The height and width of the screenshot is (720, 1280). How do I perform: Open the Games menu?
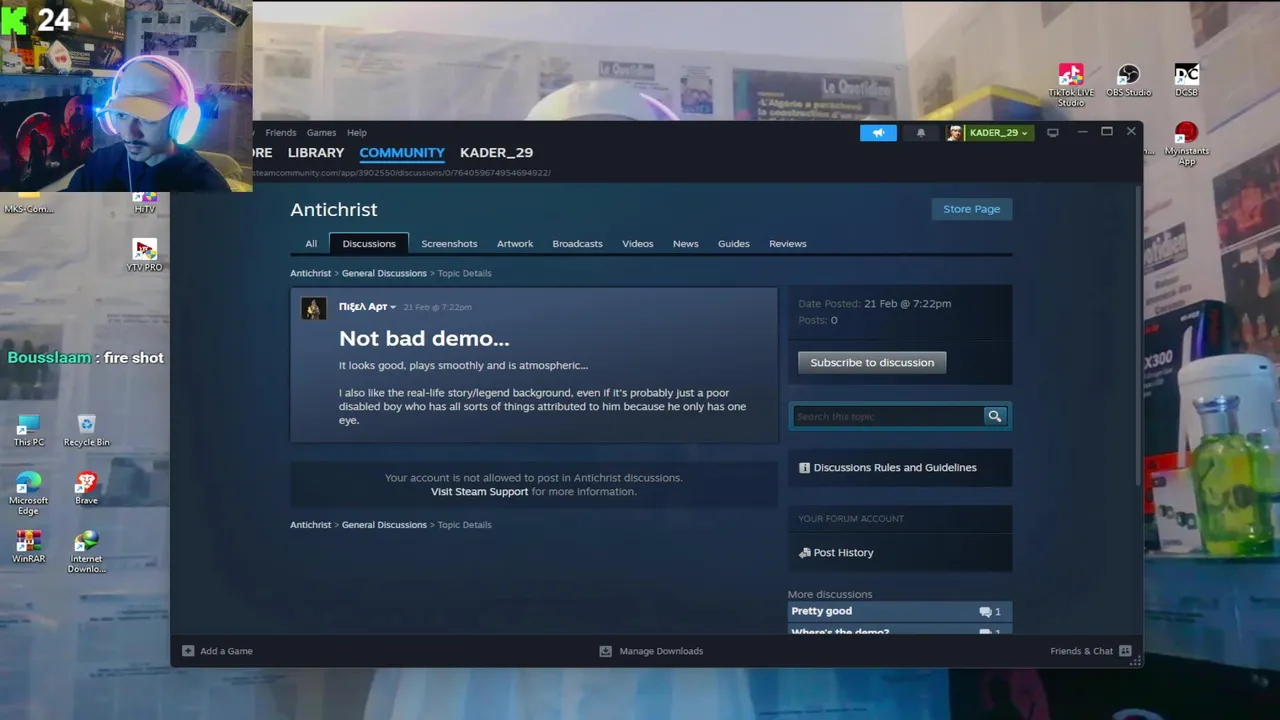click(321, 132)
